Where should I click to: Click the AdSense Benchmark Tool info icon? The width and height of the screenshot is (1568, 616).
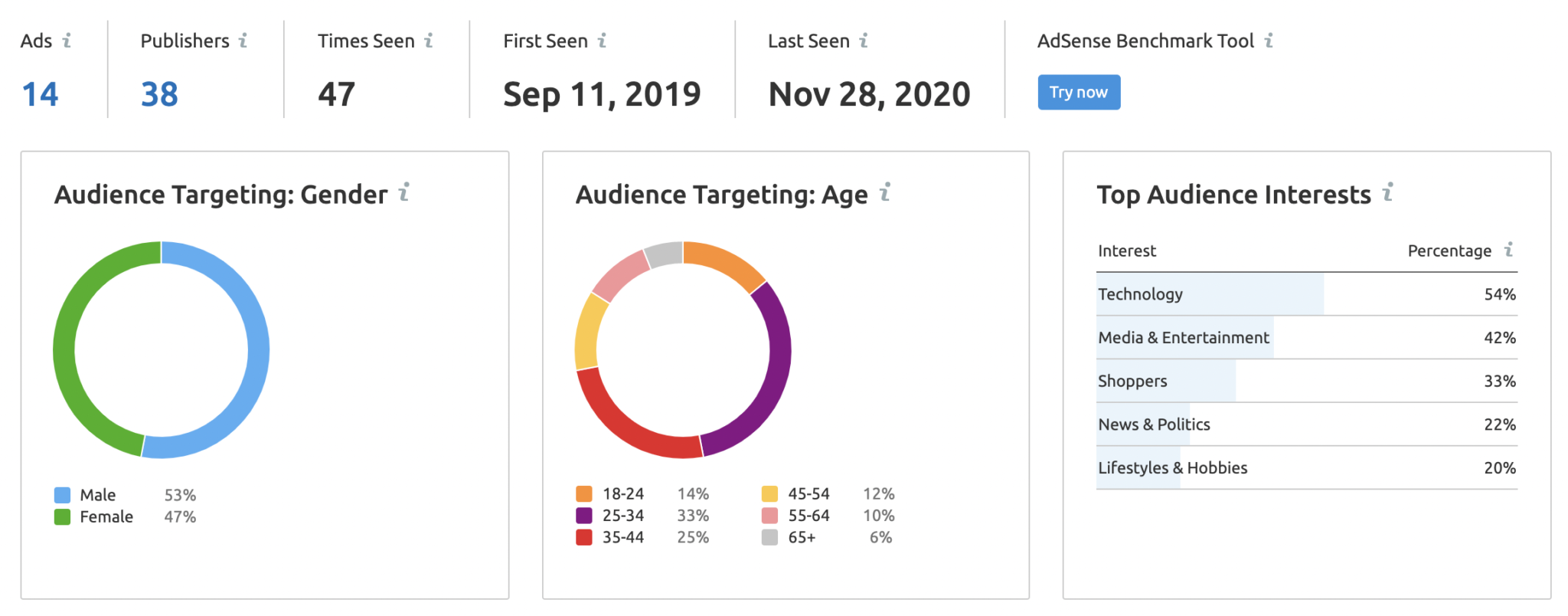pos(1269,40)
